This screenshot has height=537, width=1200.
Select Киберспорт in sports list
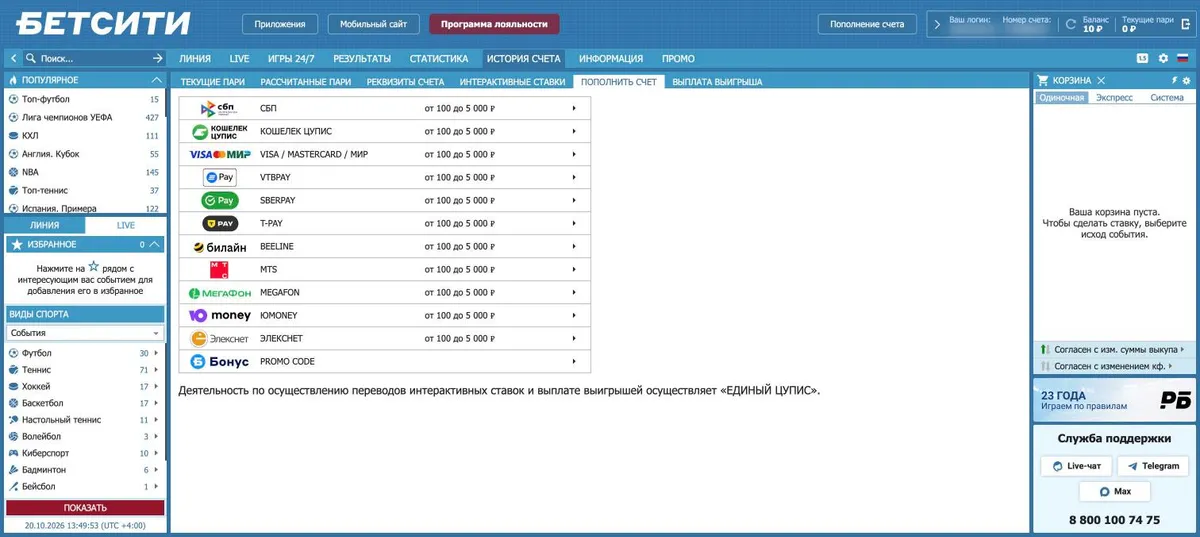point(46,453)
